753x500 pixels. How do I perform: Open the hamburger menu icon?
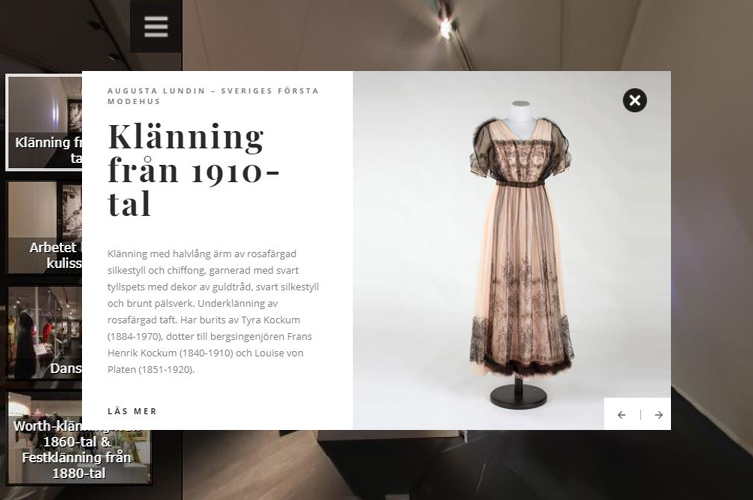(156, 26)
